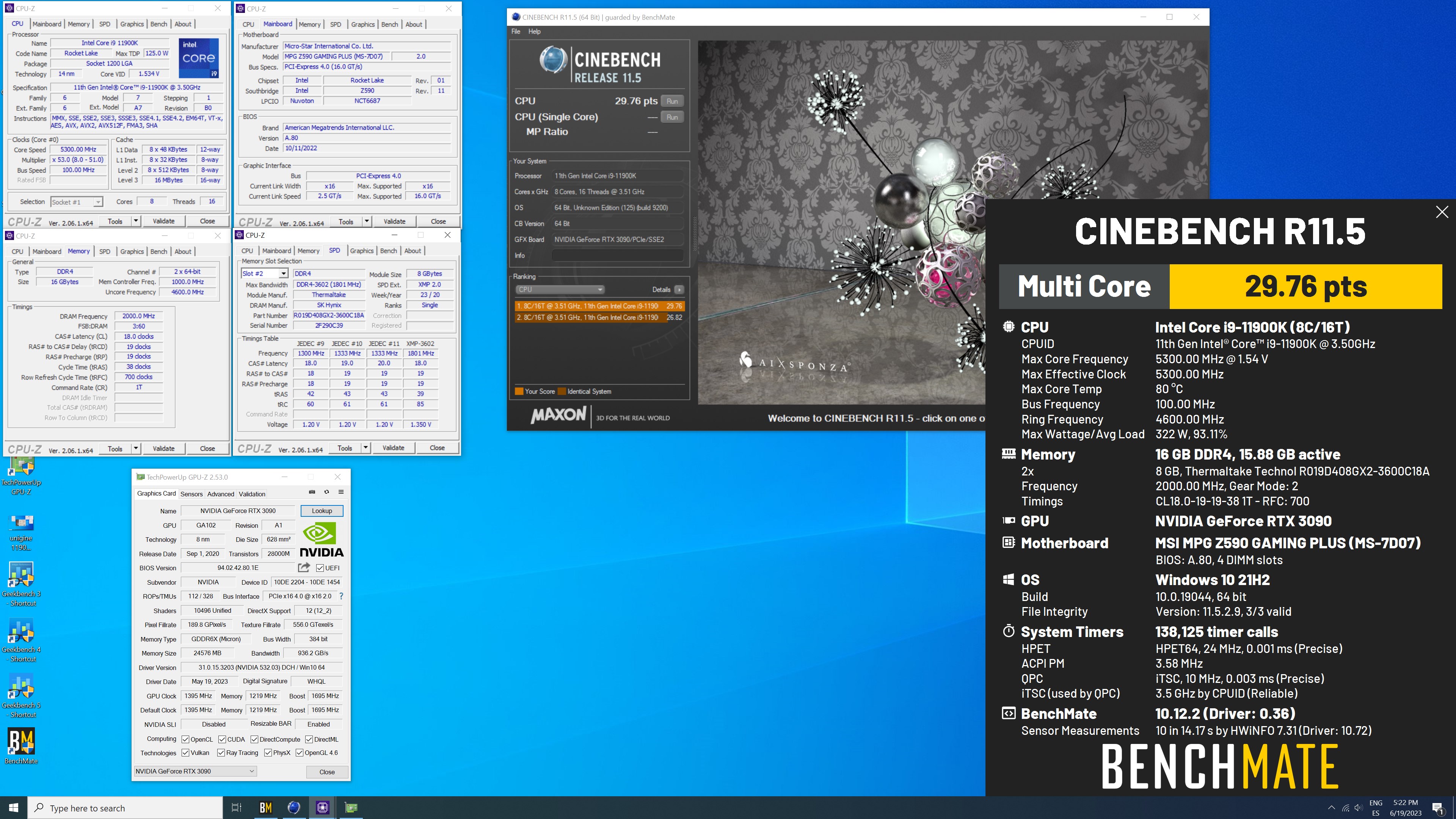The height and width of the screenshot is (819, 1456).
Task: Click Cinebench Info input field
Action: 617,256
